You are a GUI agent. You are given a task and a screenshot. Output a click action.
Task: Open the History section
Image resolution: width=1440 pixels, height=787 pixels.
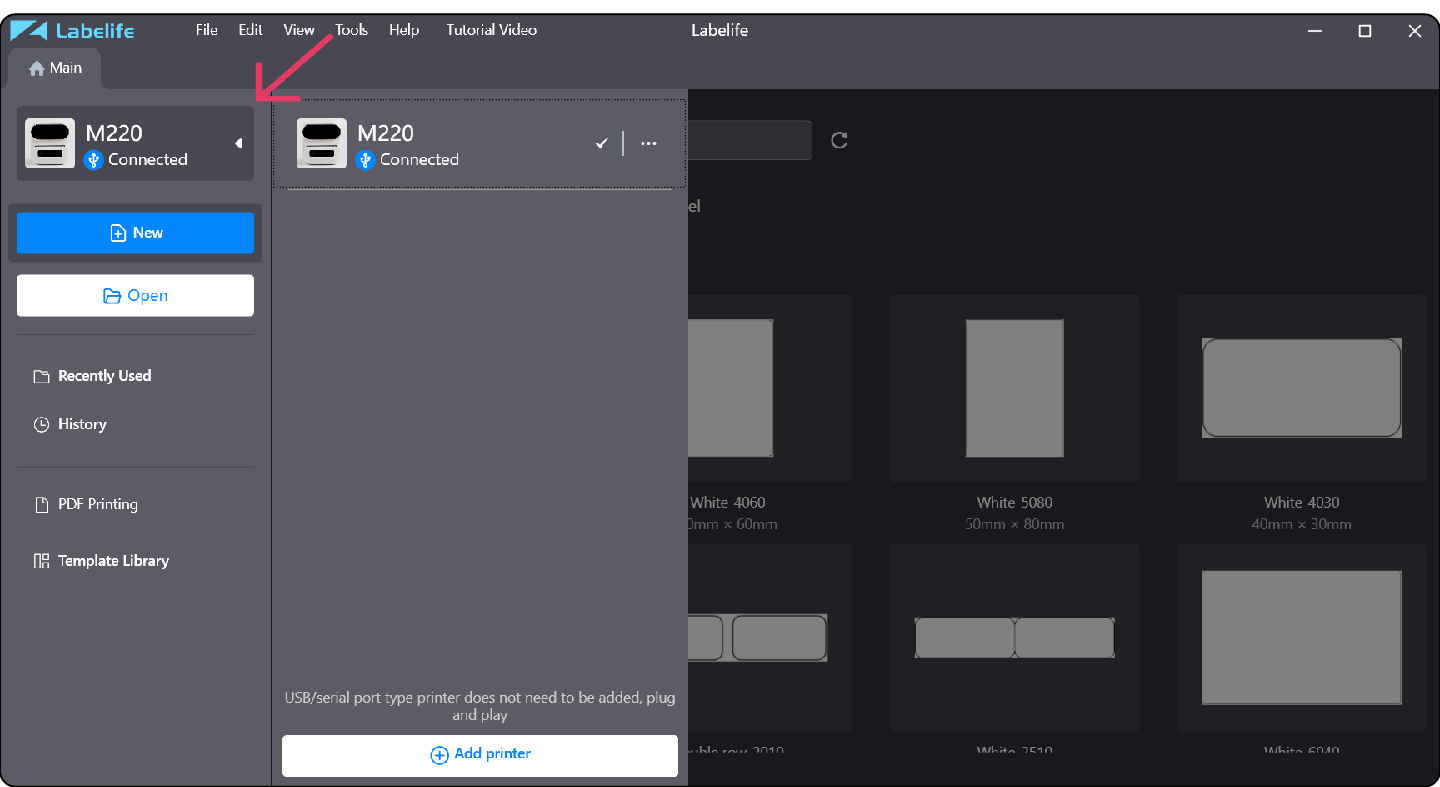pyautogui.click(x=70, y=424)
